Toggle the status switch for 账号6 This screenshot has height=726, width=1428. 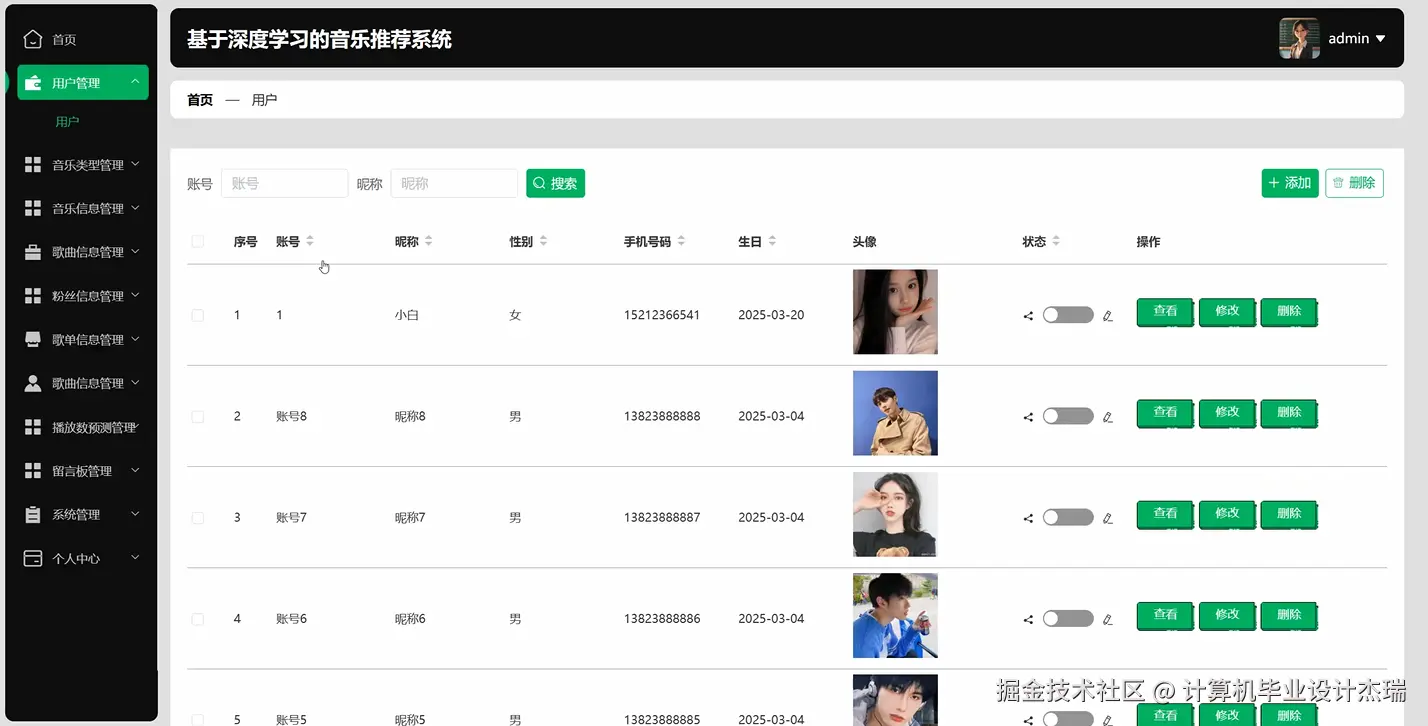1068,618
